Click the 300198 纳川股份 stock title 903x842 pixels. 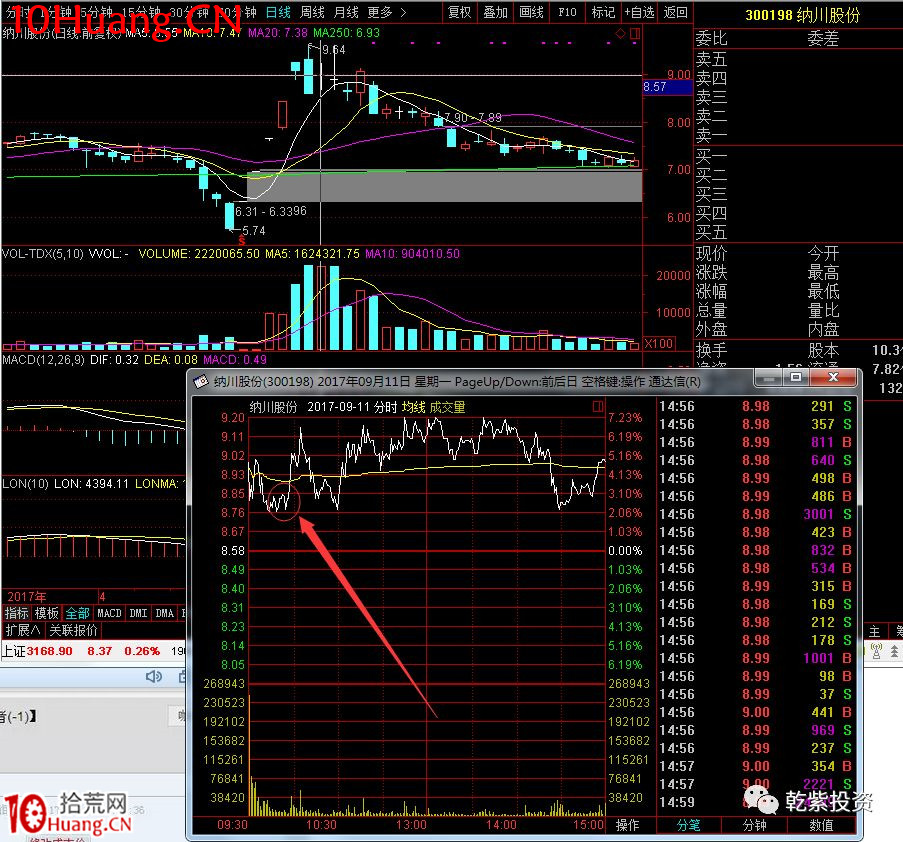pos(802,15)
